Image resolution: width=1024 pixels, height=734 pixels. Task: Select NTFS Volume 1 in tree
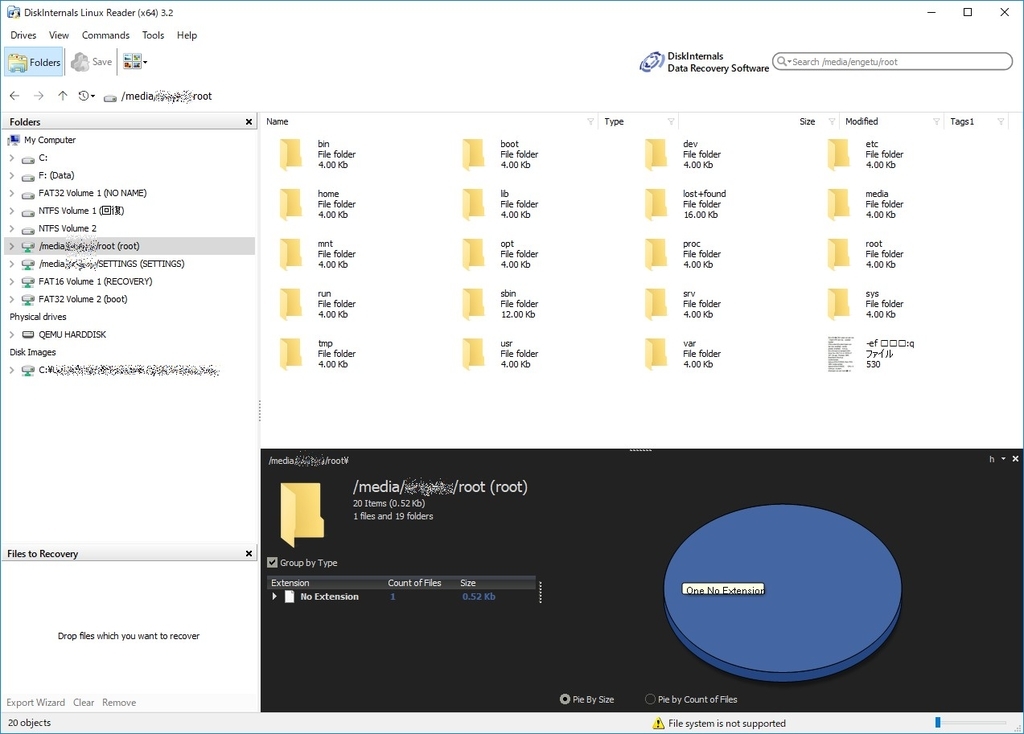click(x=81, y=210)
